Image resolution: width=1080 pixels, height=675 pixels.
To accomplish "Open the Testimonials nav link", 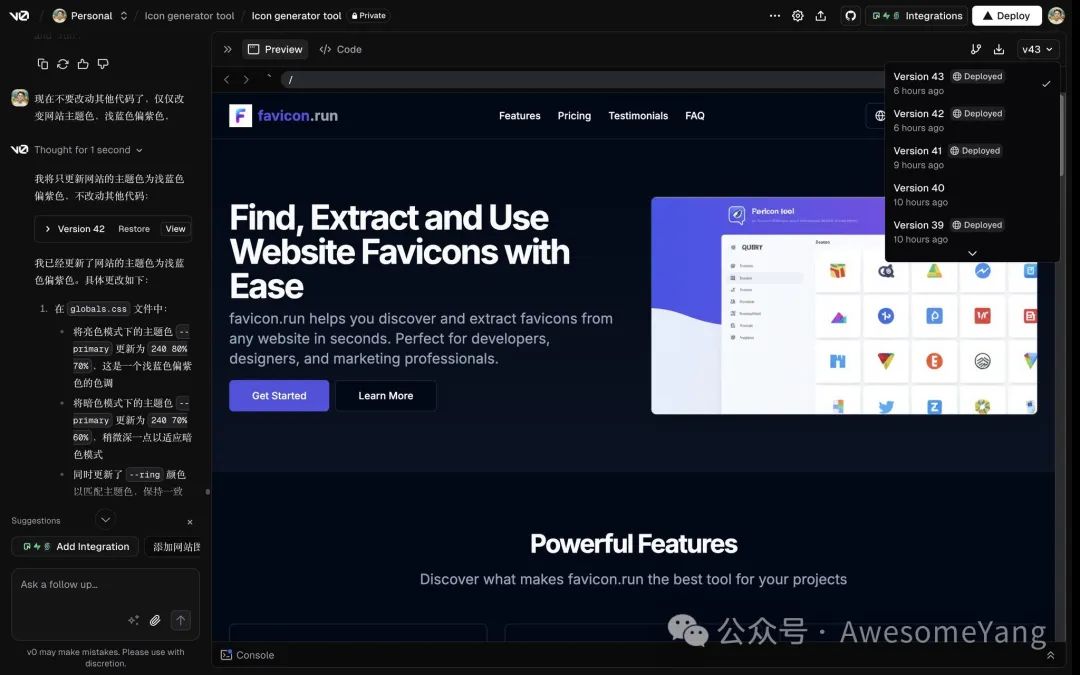I will click(x=638, y=116).
